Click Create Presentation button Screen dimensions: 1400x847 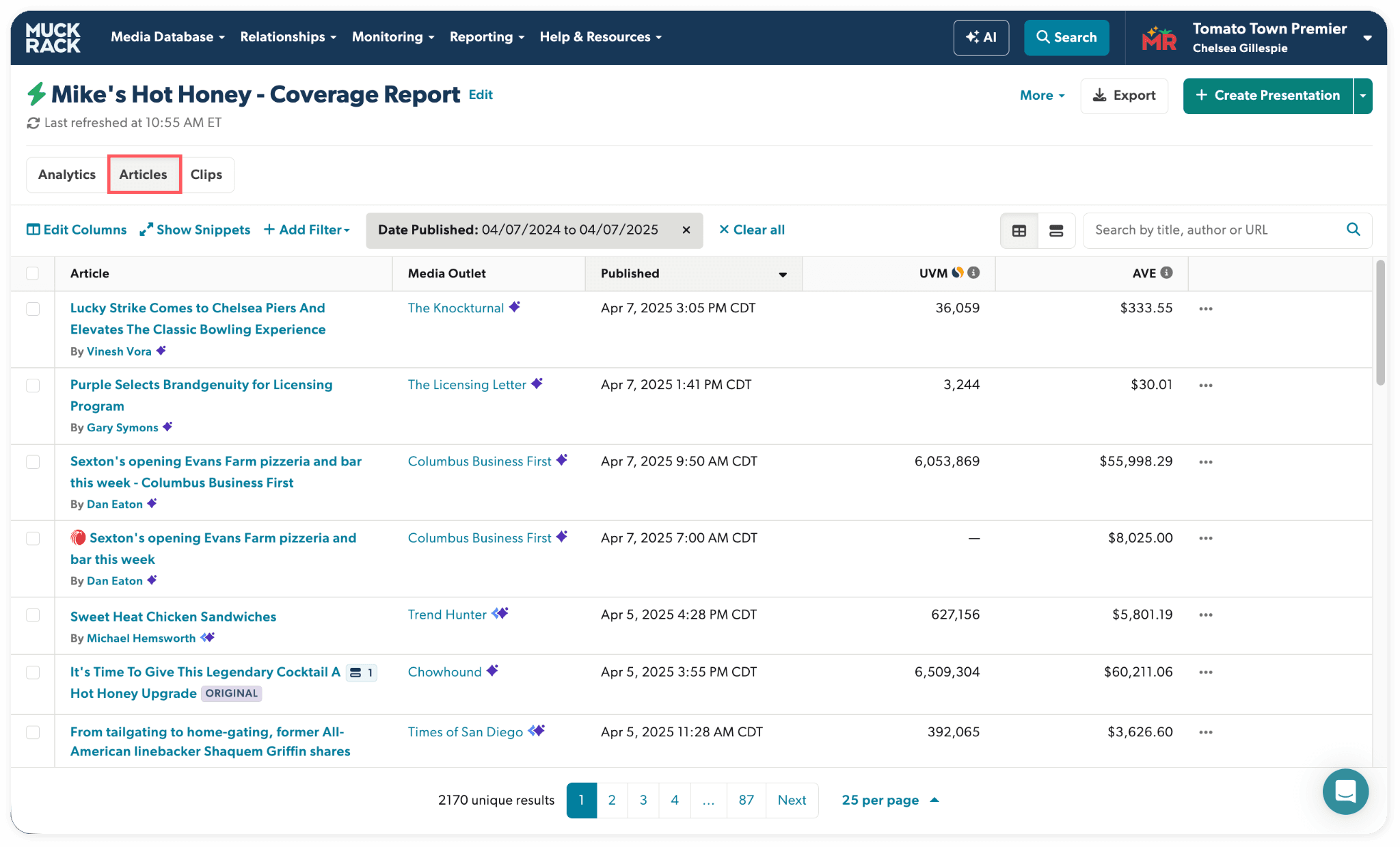coord(1268,96)
